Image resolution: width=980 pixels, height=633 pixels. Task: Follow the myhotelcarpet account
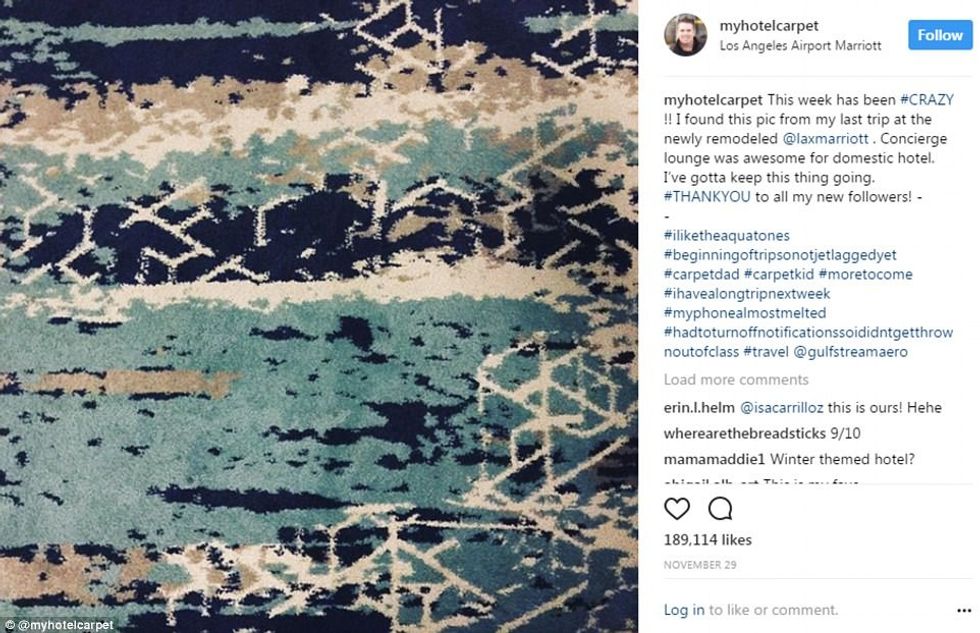click(x=940, y=35)
